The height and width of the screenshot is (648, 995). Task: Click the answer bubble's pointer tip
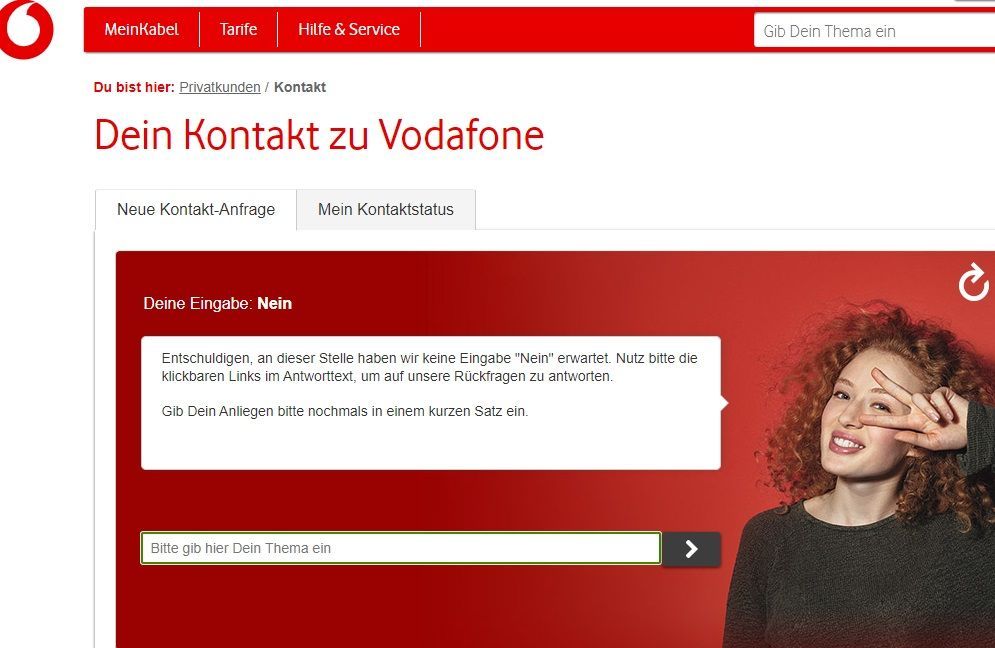coord(725,402)
